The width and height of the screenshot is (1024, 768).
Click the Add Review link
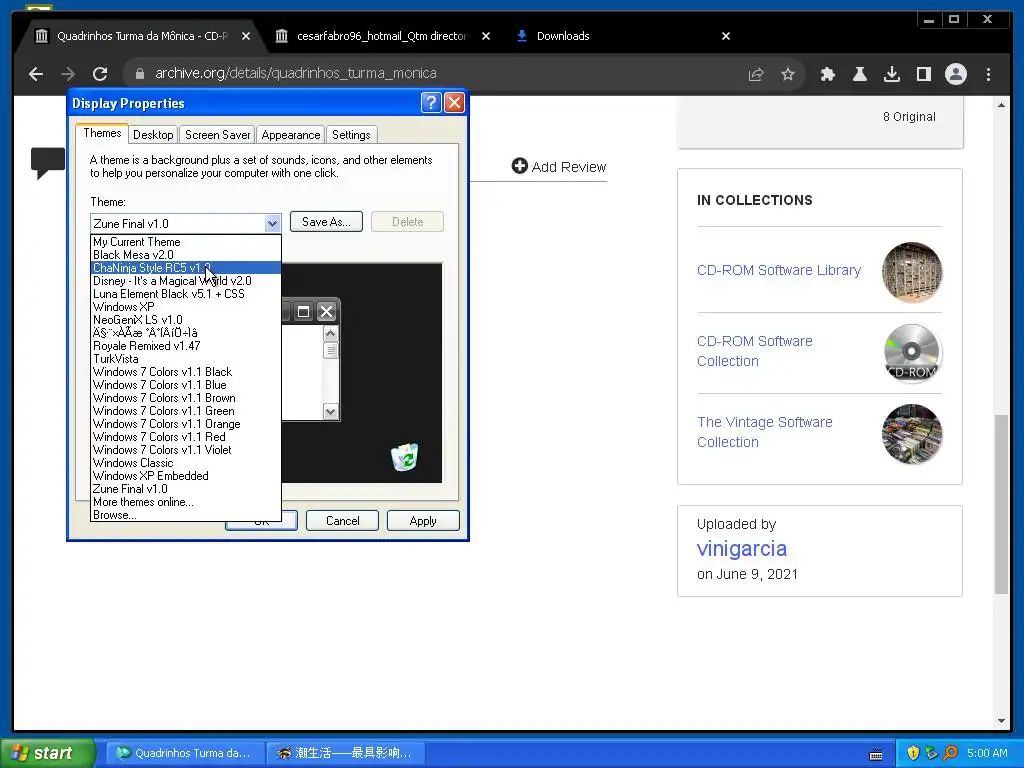click(x=569, y=167)
